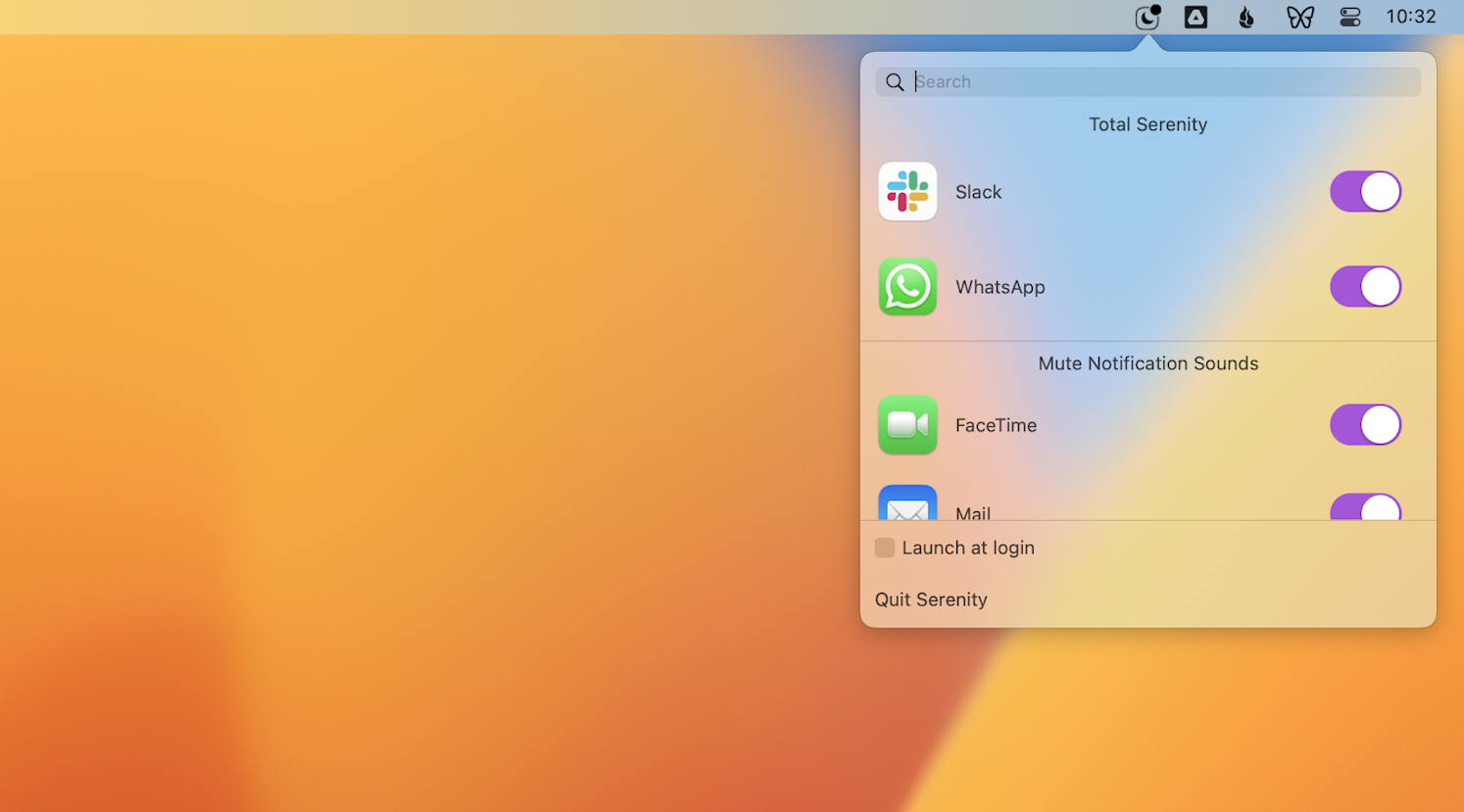Open the butterfly menu bar icon

pos(1300,17)
